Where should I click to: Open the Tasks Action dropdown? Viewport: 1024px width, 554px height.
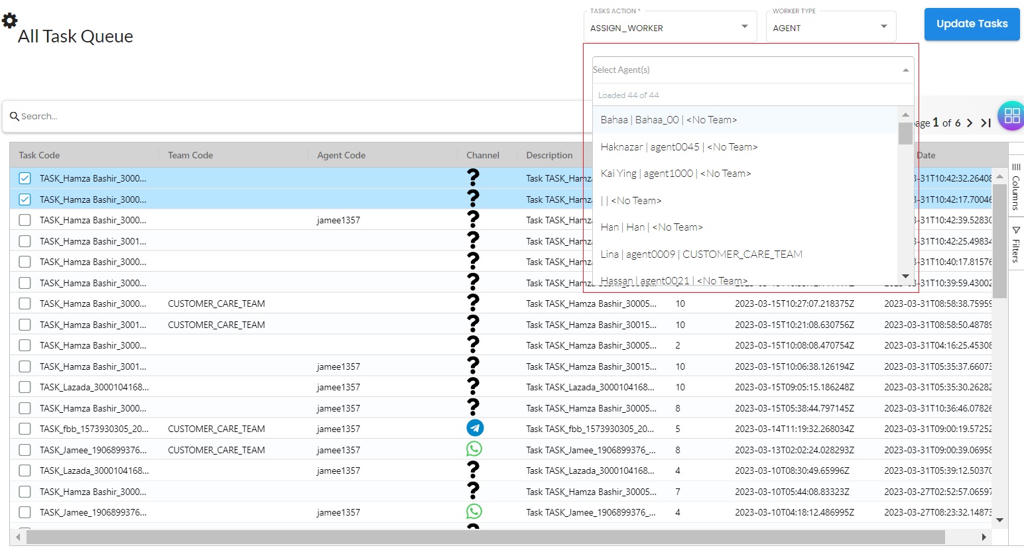pos(670,27)
